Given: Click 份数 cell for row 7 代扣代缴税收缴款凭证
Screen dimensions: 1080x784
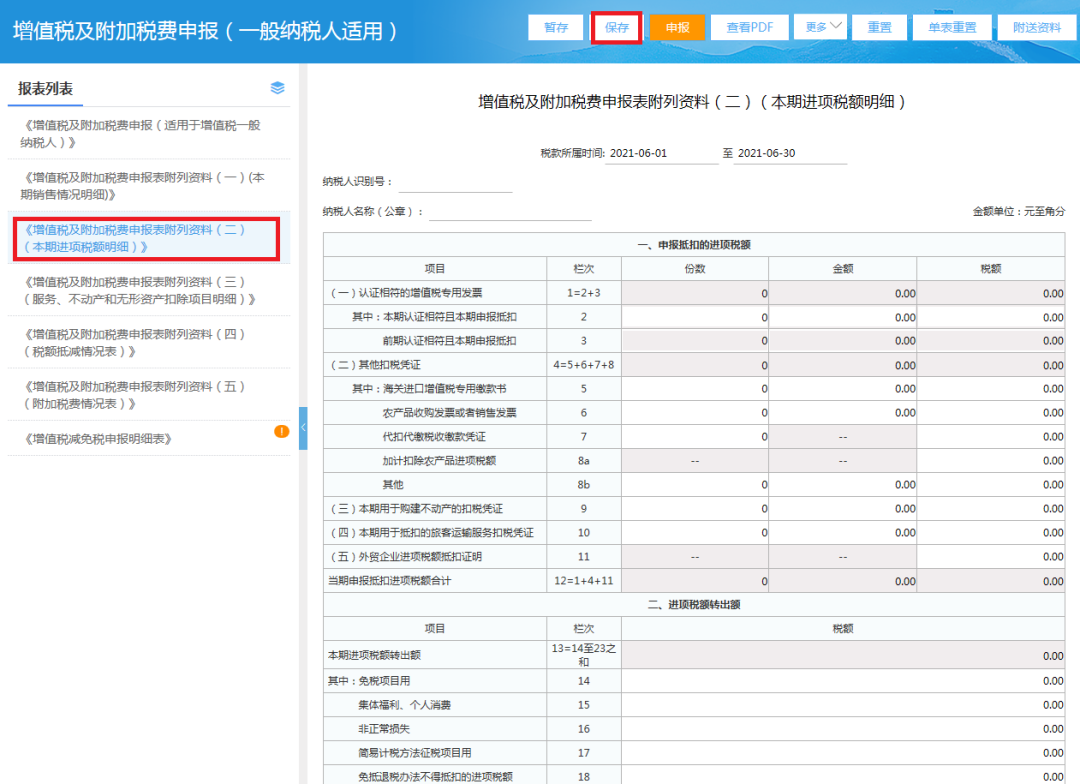Looking at the screenshot, I should pyautogui.click(x=695, y=437).
